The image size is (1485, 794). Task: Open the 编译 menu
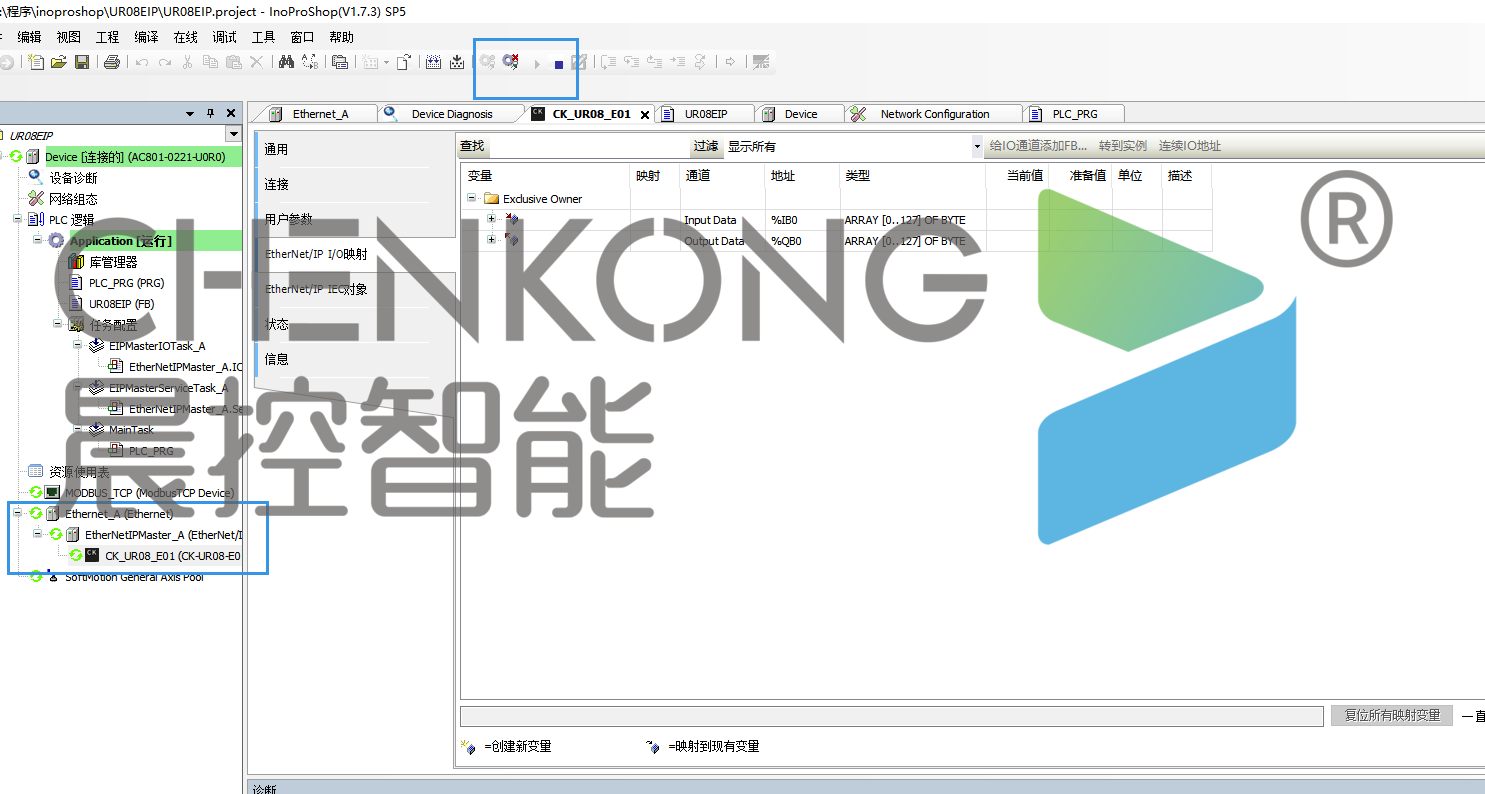(146, 37)
